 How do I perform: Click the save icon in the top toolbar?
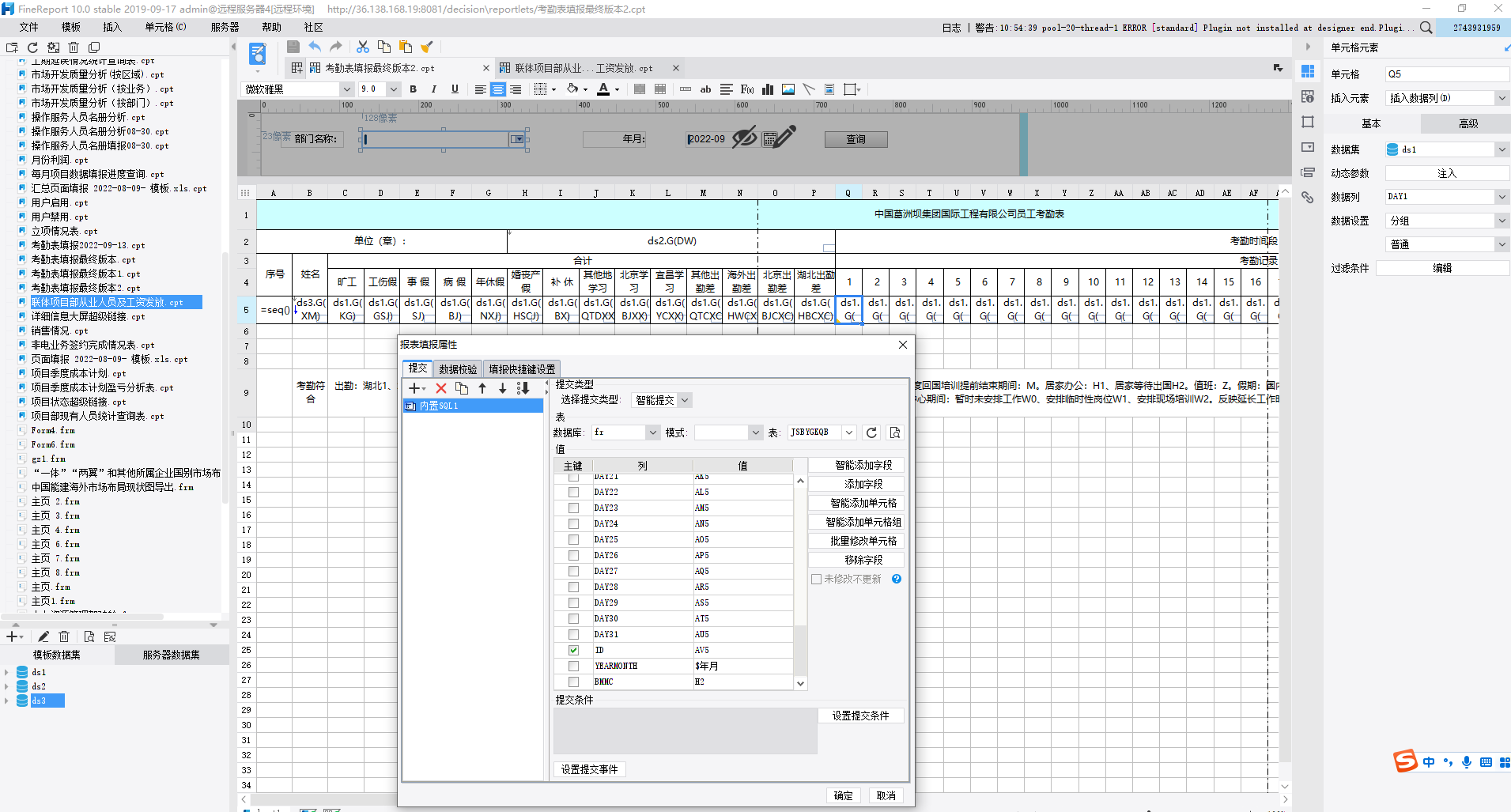pos(293,47)
